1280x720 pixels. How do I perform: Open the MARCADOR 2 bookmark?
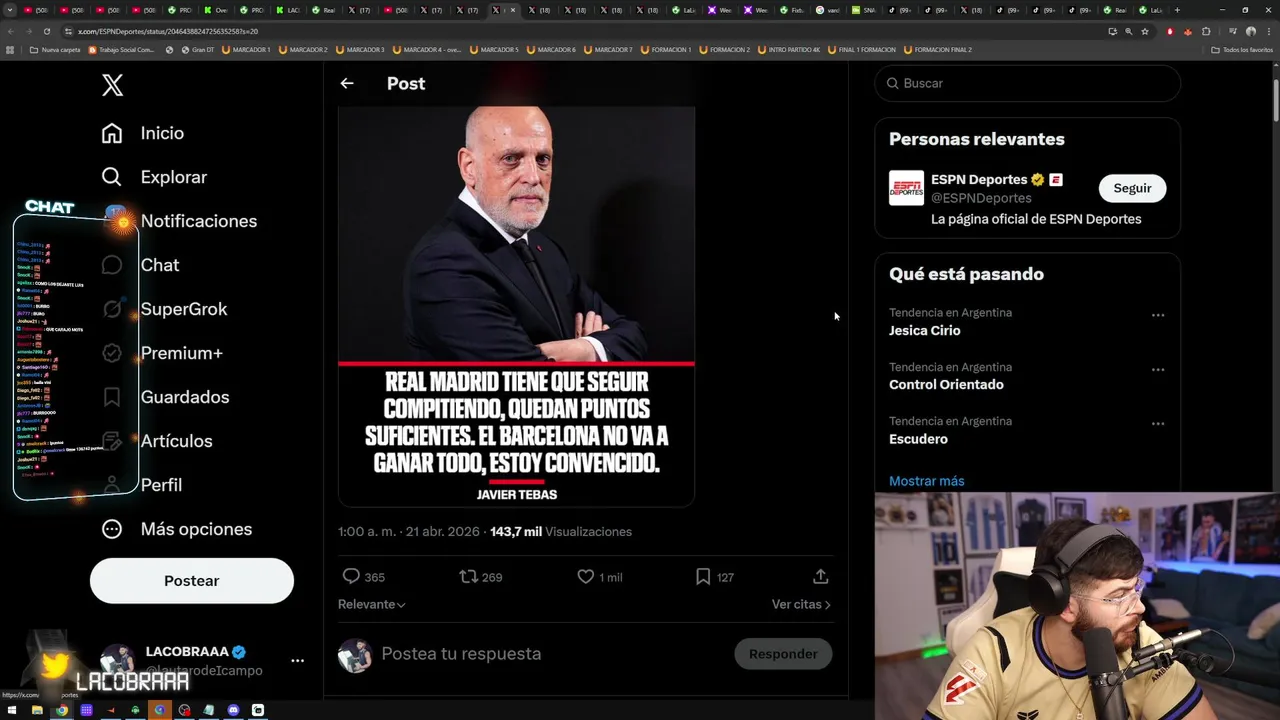point(303,49)
